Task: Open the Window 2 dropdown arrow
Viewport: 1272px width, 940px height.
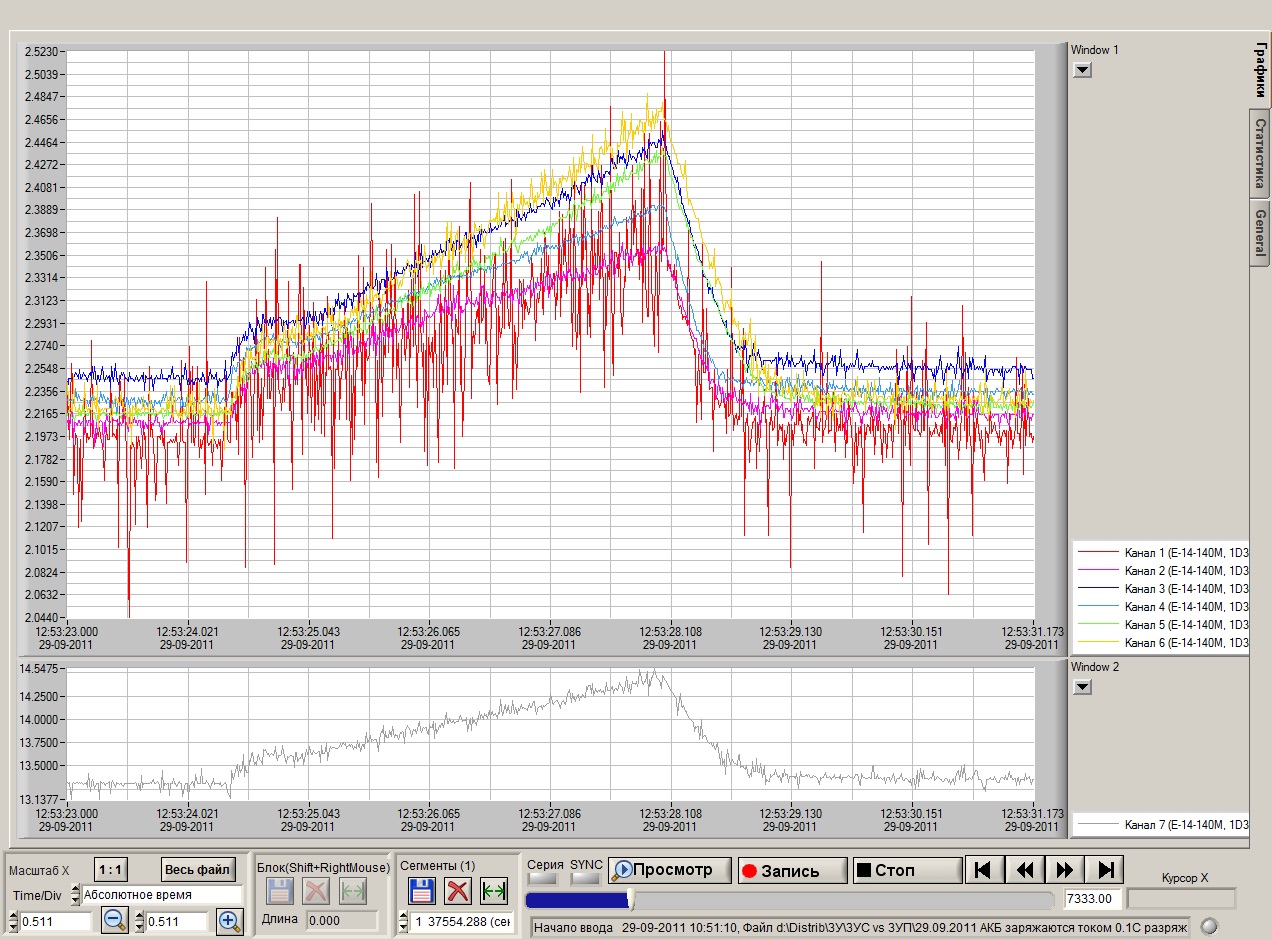Action: pyautogui.click(x=1082, y=687)
